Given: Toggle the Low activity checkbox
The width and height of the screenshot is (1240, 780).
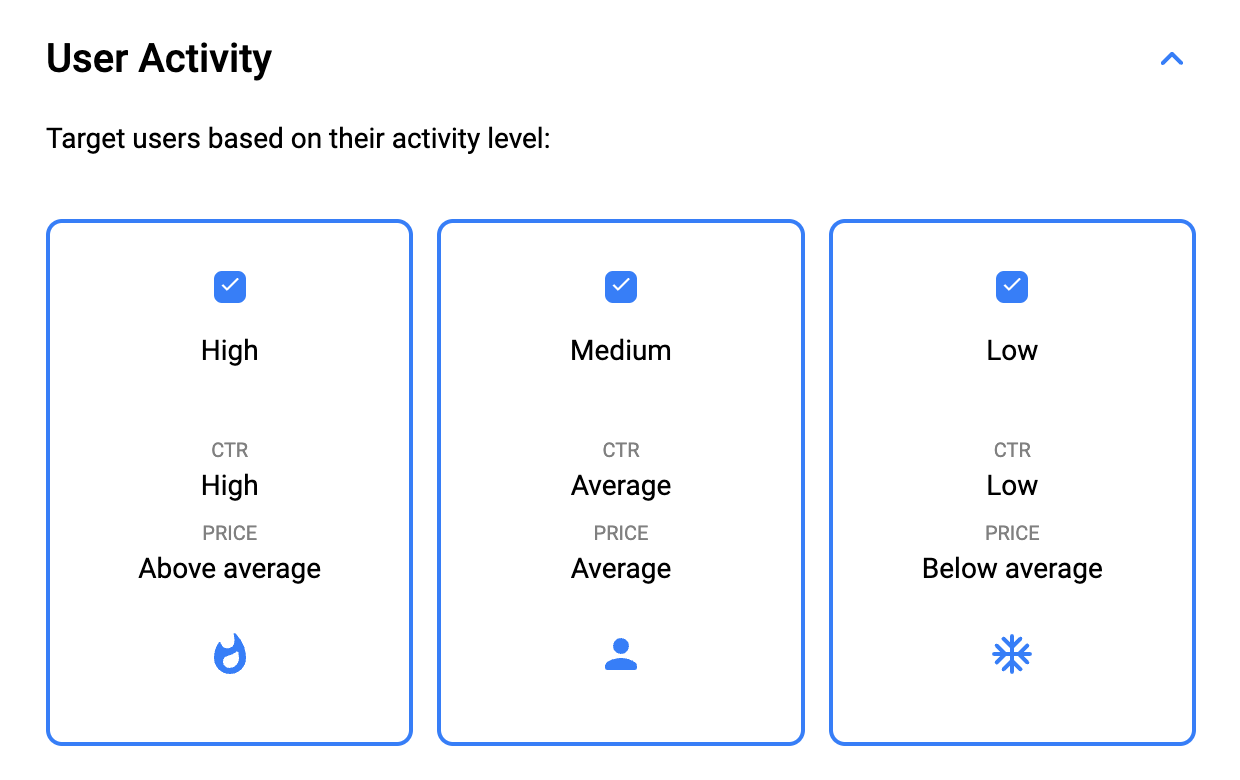Looking at the screenshot, I should tap(1012, 287).
